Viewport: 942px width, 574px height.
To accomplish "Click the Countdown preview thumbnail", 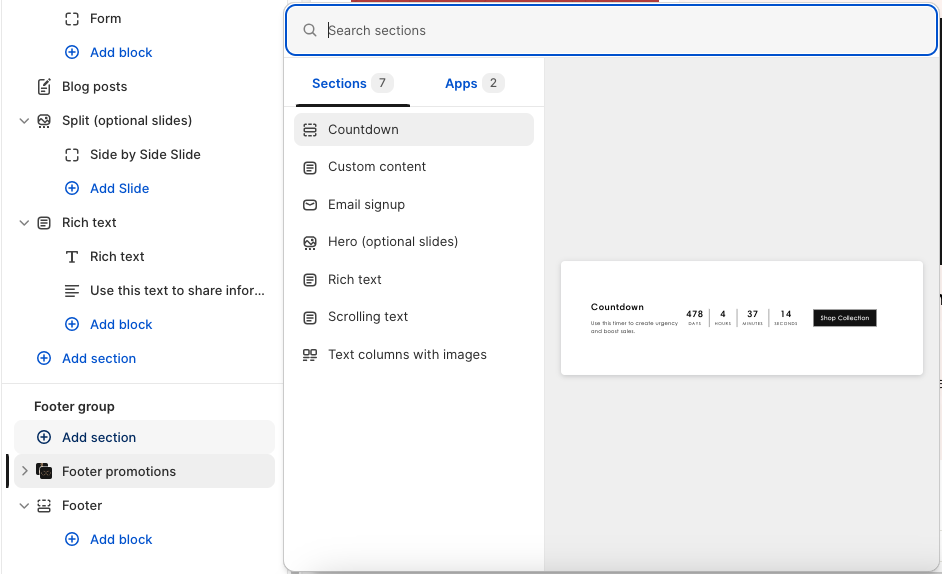I will click(741, 318).
